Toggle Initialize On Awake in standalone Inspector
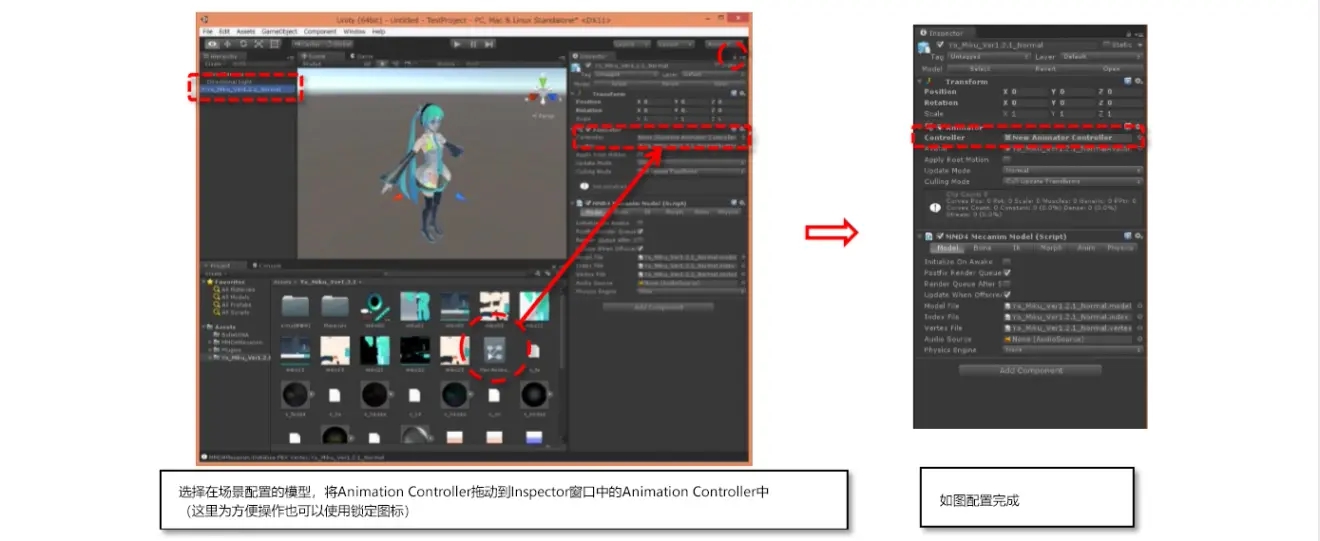 point(1006,261)
